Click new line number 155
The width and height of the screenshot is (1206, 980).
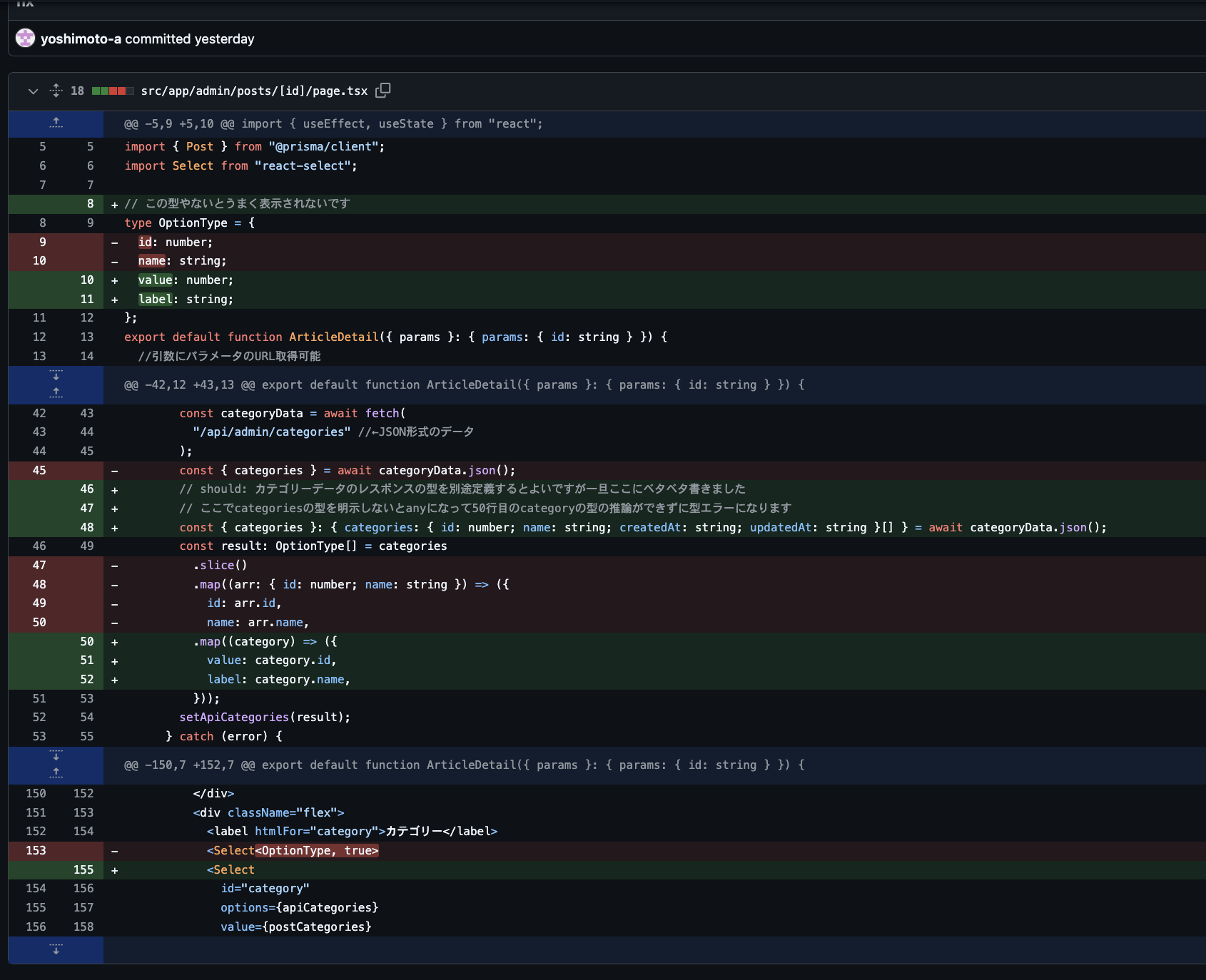pyautogui.click(x=83, y=870)
